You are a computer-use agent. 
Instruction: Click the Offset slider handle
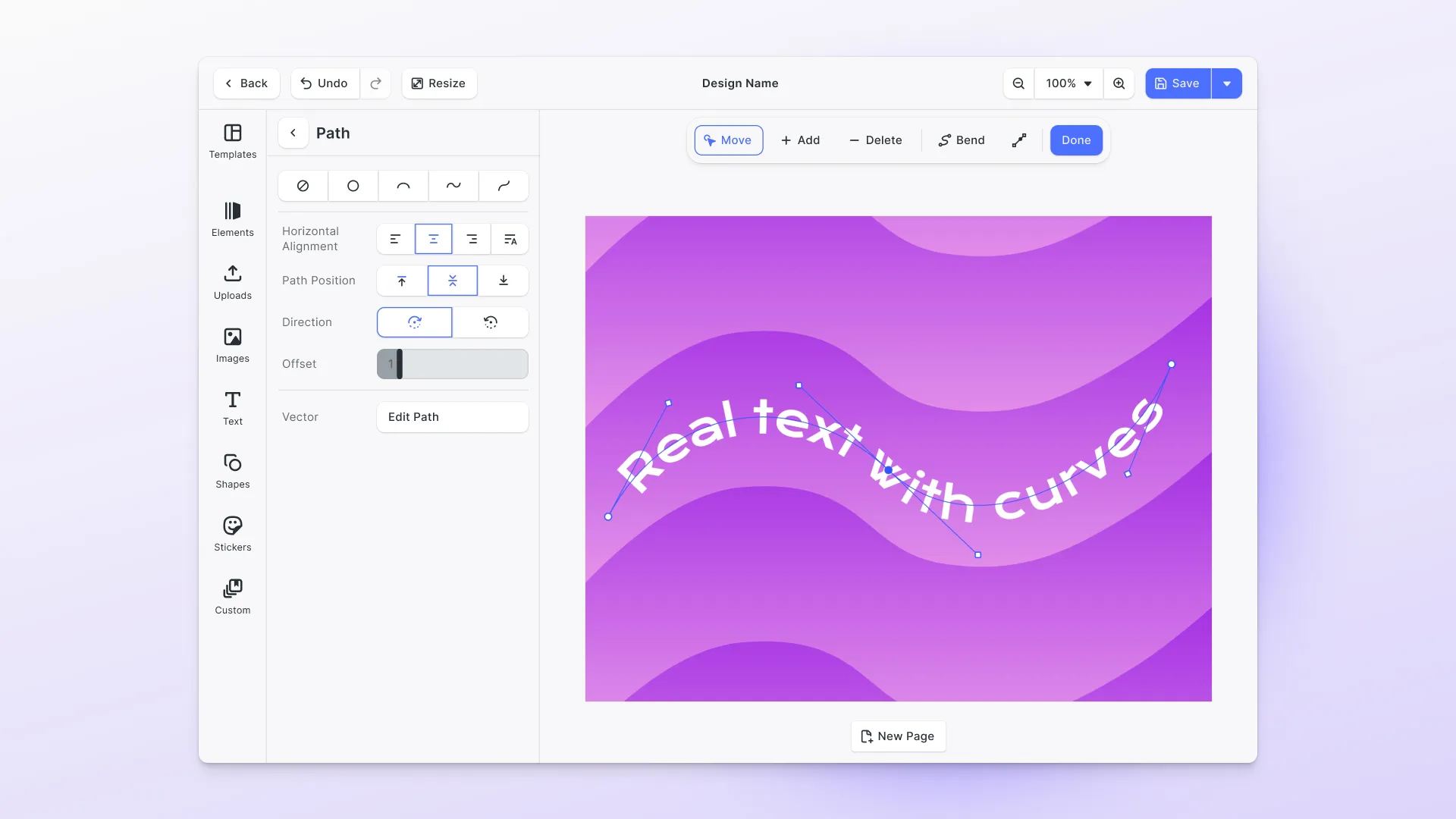pos(400,364)
